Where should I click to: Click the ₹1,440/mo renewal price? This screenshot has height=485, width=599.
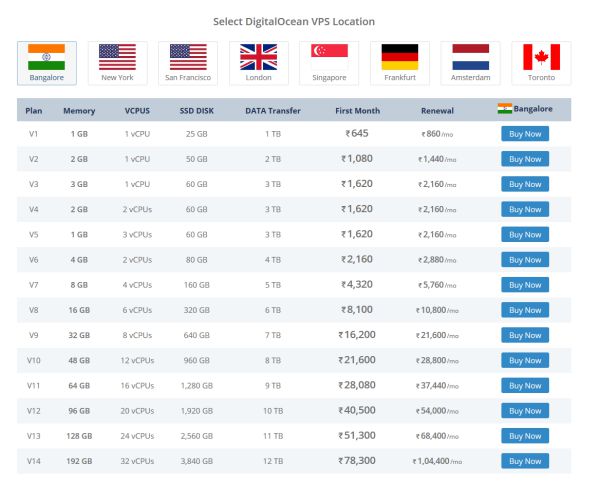pyautogui.click(x=437, y=159)
